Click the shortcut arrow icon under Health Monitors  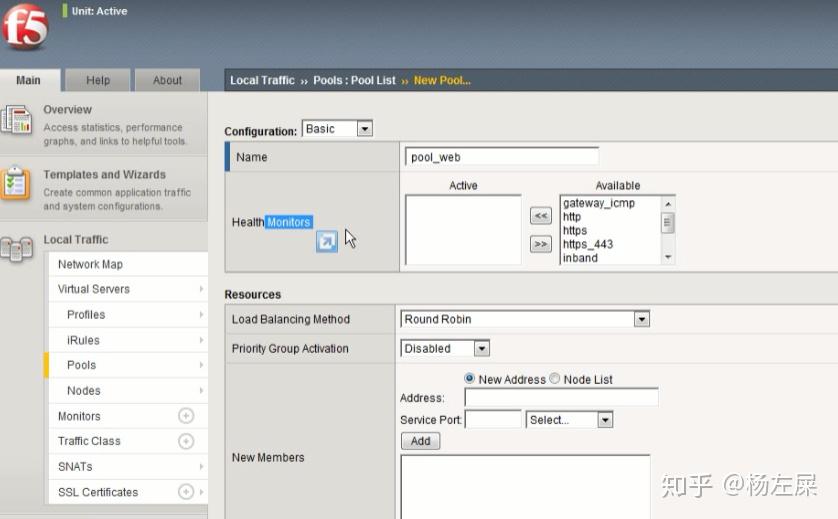pos(327,242)
